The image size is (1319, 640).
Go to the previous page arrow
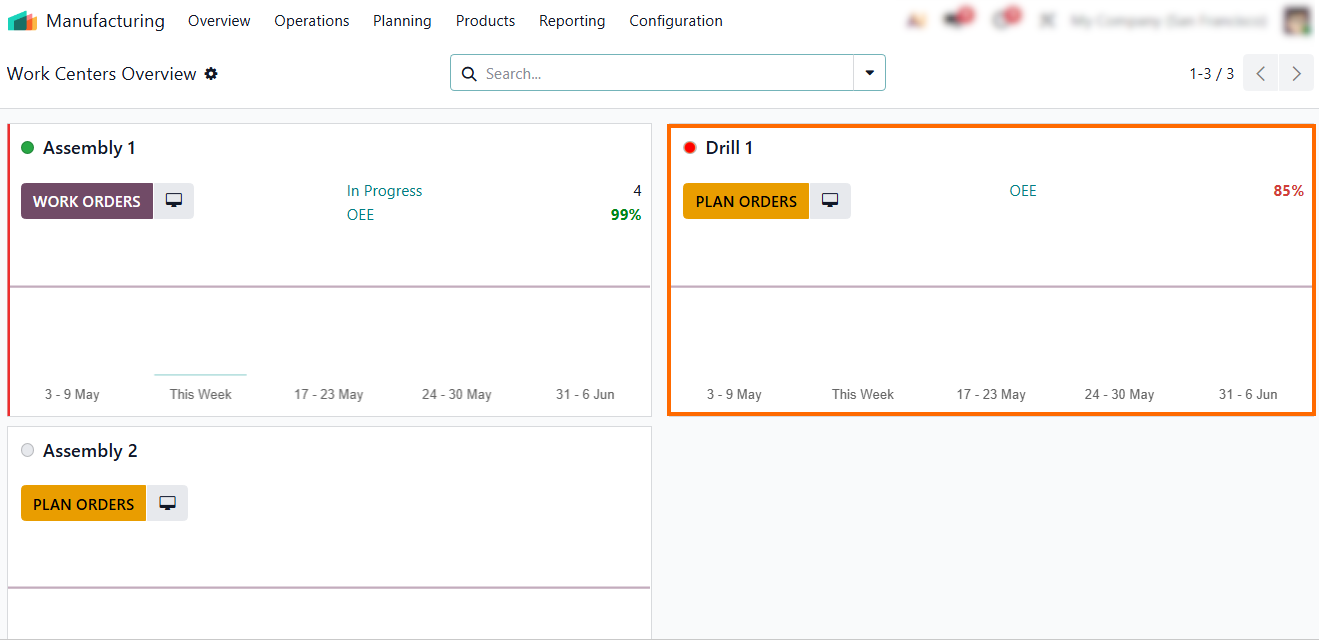[x=1261, y=73]
